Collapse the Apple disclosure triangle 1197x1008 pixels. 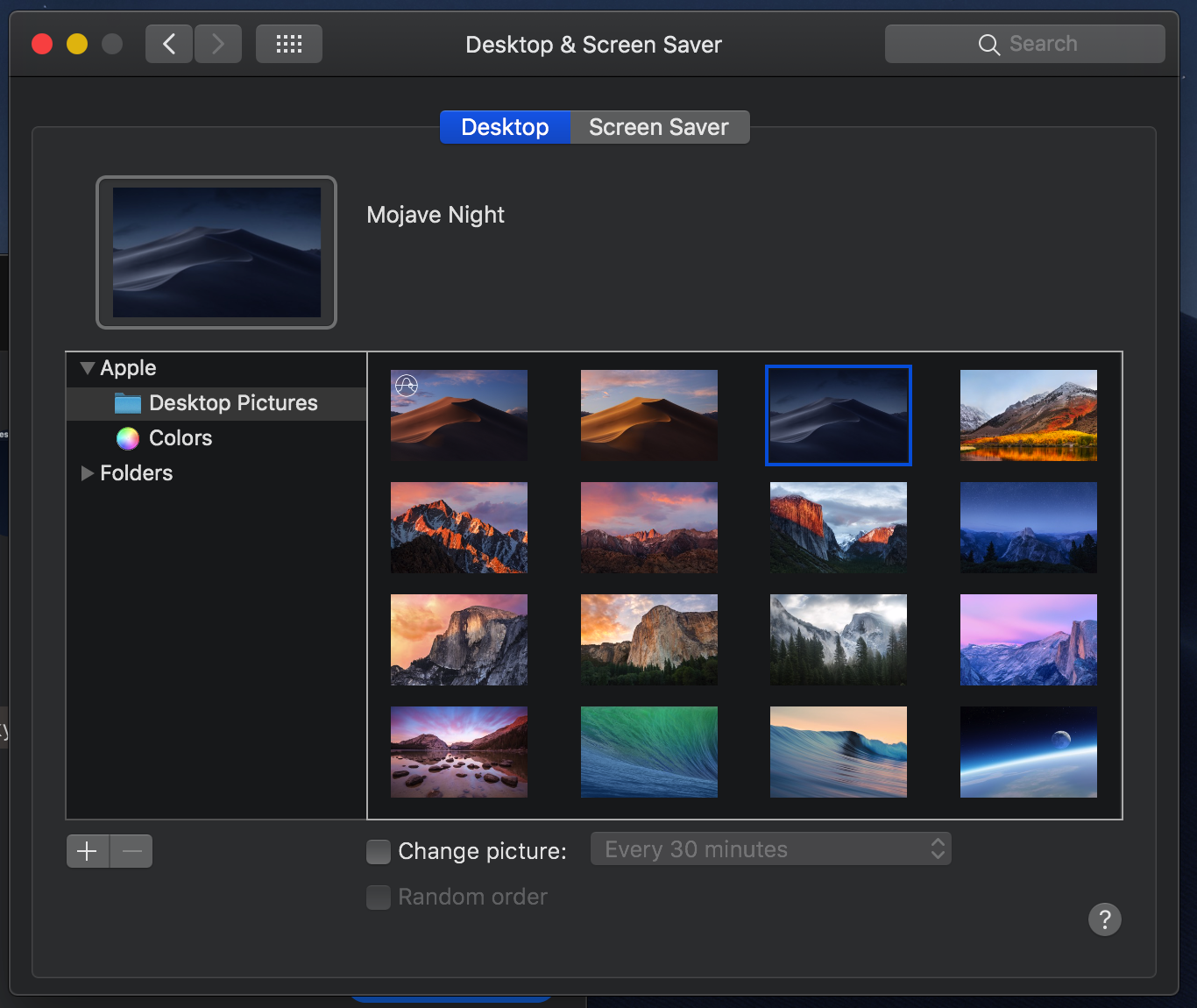click(x=88, y=368)
